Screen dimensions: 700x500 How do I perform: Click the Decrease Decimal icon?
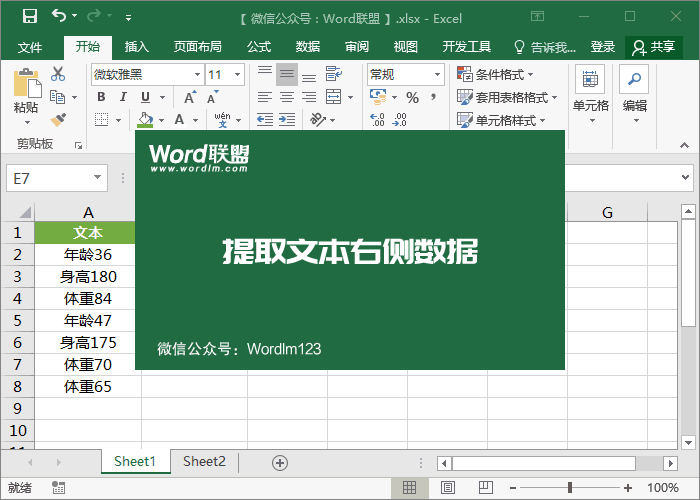pos(400,120)
